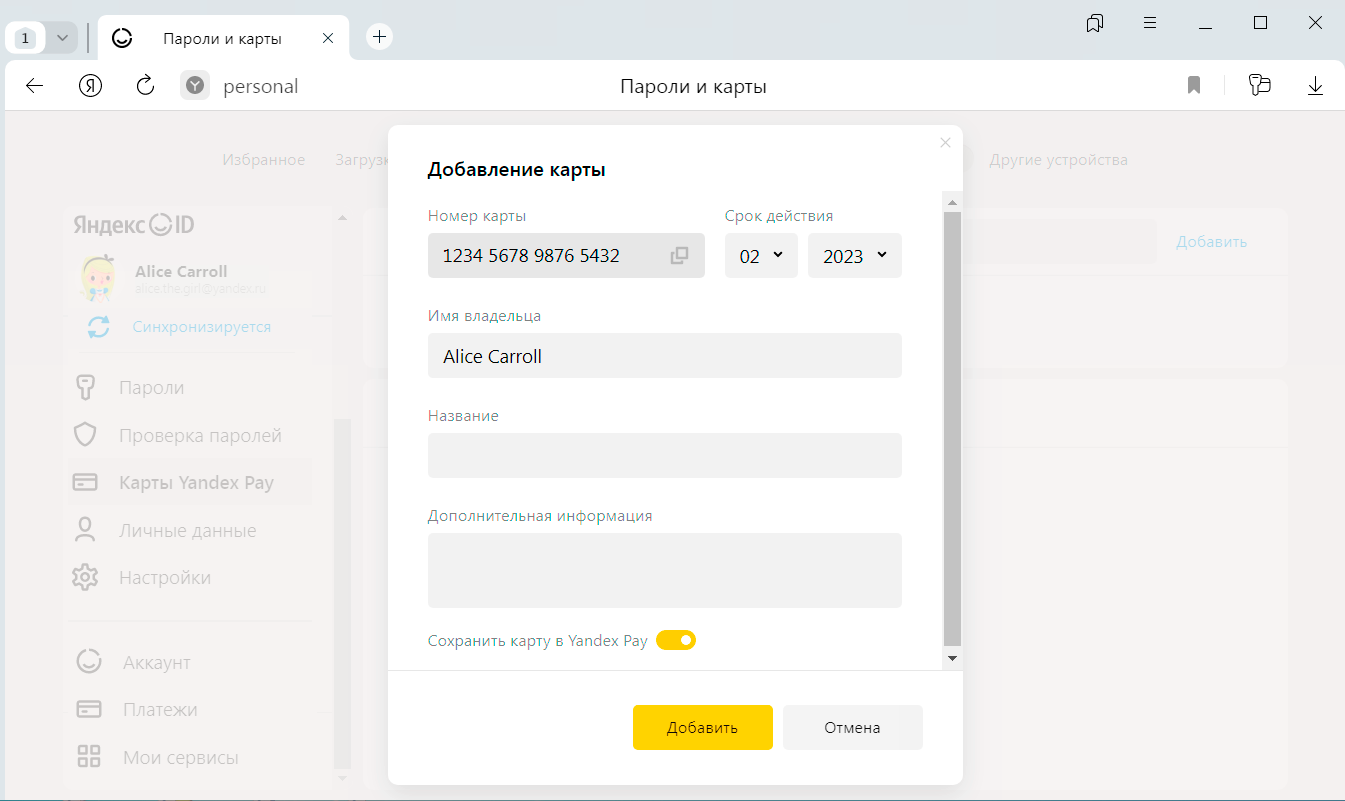1345x801 pixels.
Task: Click the Отмена button
Action: (x=852, y=727)
